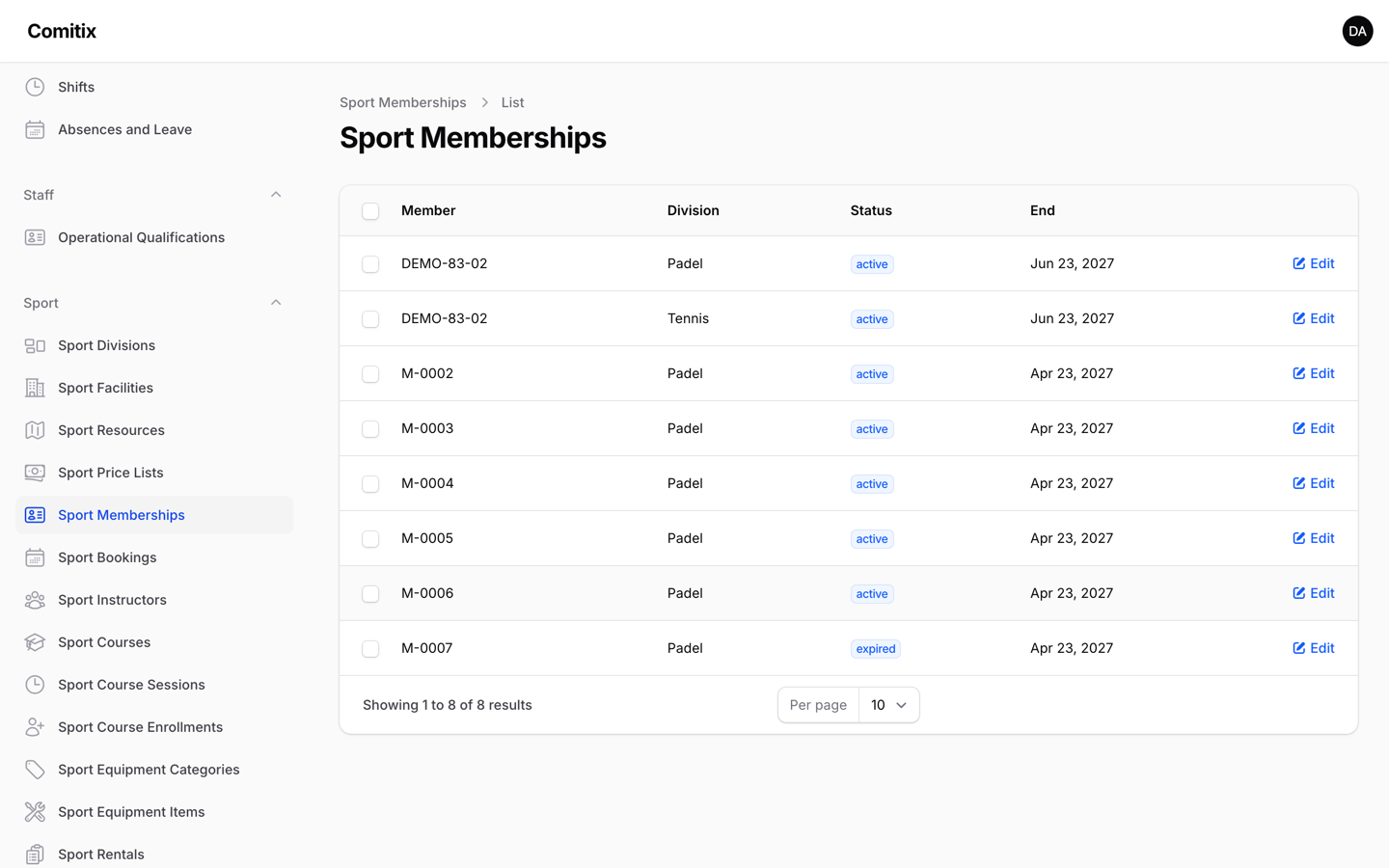Click the Sport Equipment Categories tag icon
This screenshot has width=1389, height=868.
(x=35, y=770)
